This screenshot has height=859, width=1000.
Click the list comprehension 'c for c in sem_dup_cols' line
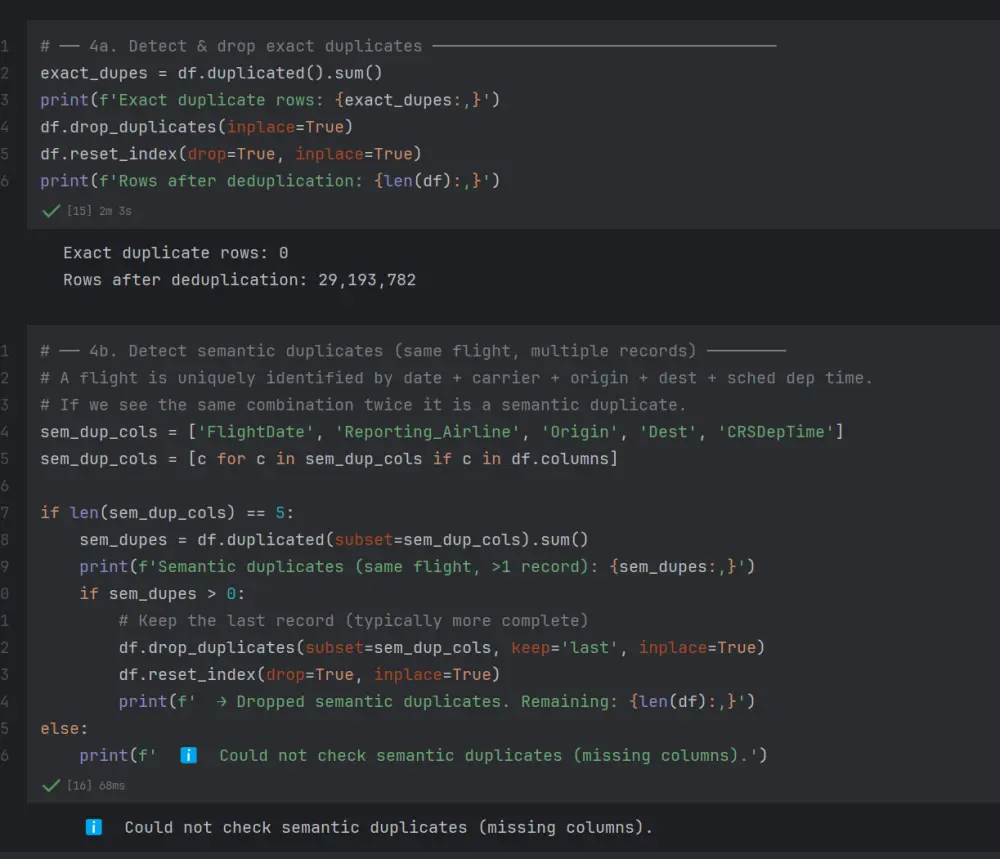click(329, 459)
